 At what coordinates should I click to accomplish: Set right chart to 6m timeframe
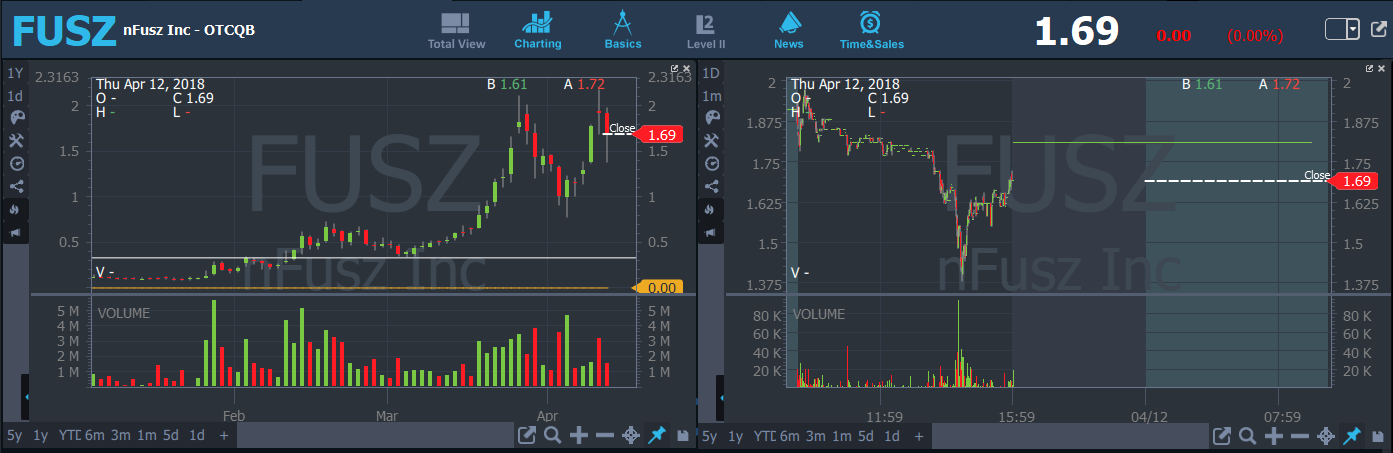pos(790,436)
